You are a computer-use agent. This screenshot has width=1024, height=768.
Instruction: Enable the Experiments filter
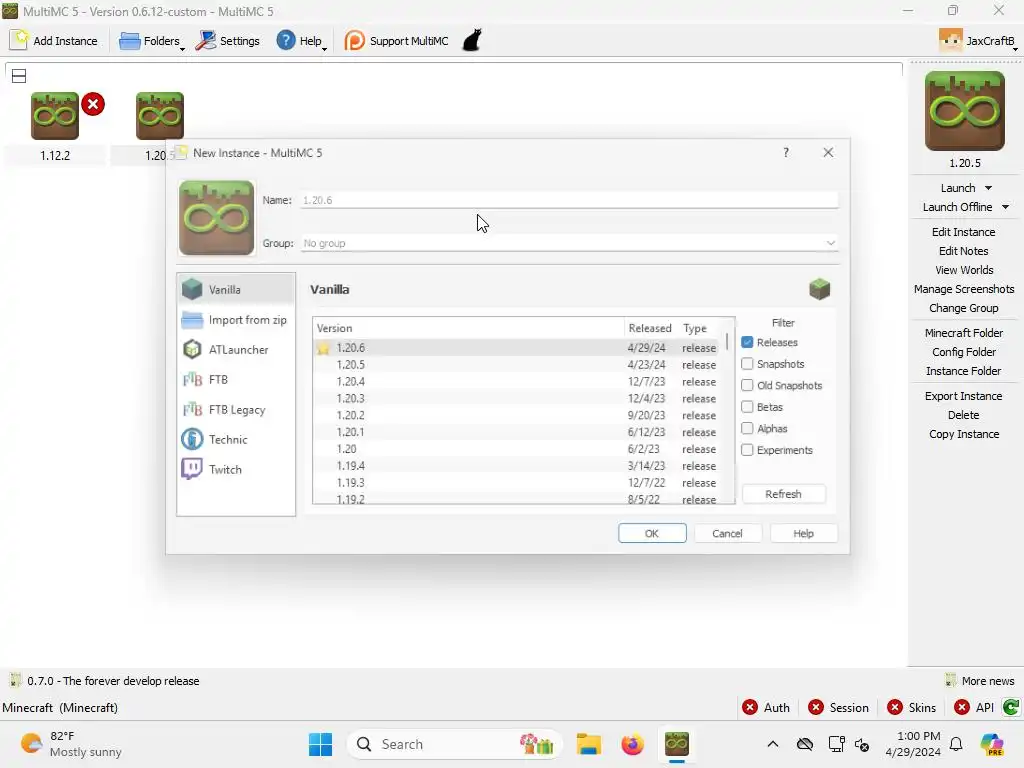[747, 450]
